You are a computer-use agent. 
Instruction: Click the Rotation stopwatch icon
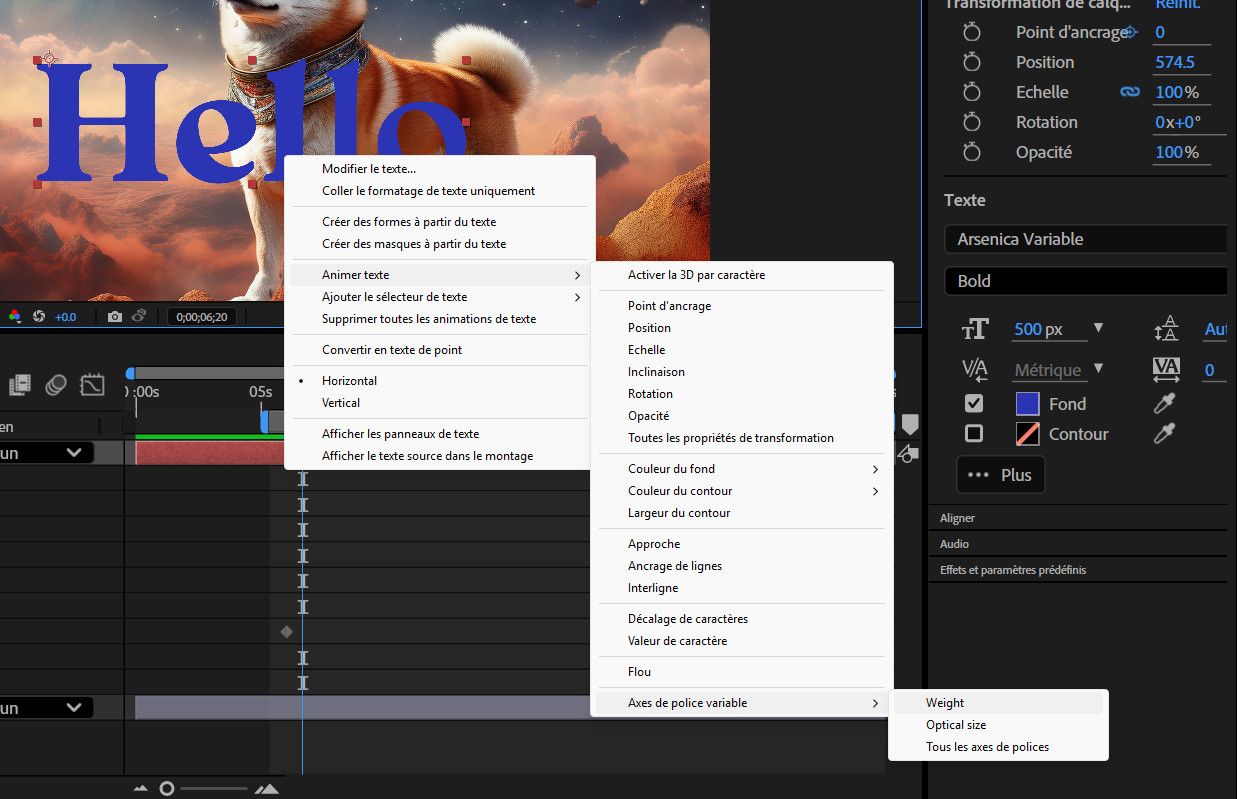click(971, 122)
